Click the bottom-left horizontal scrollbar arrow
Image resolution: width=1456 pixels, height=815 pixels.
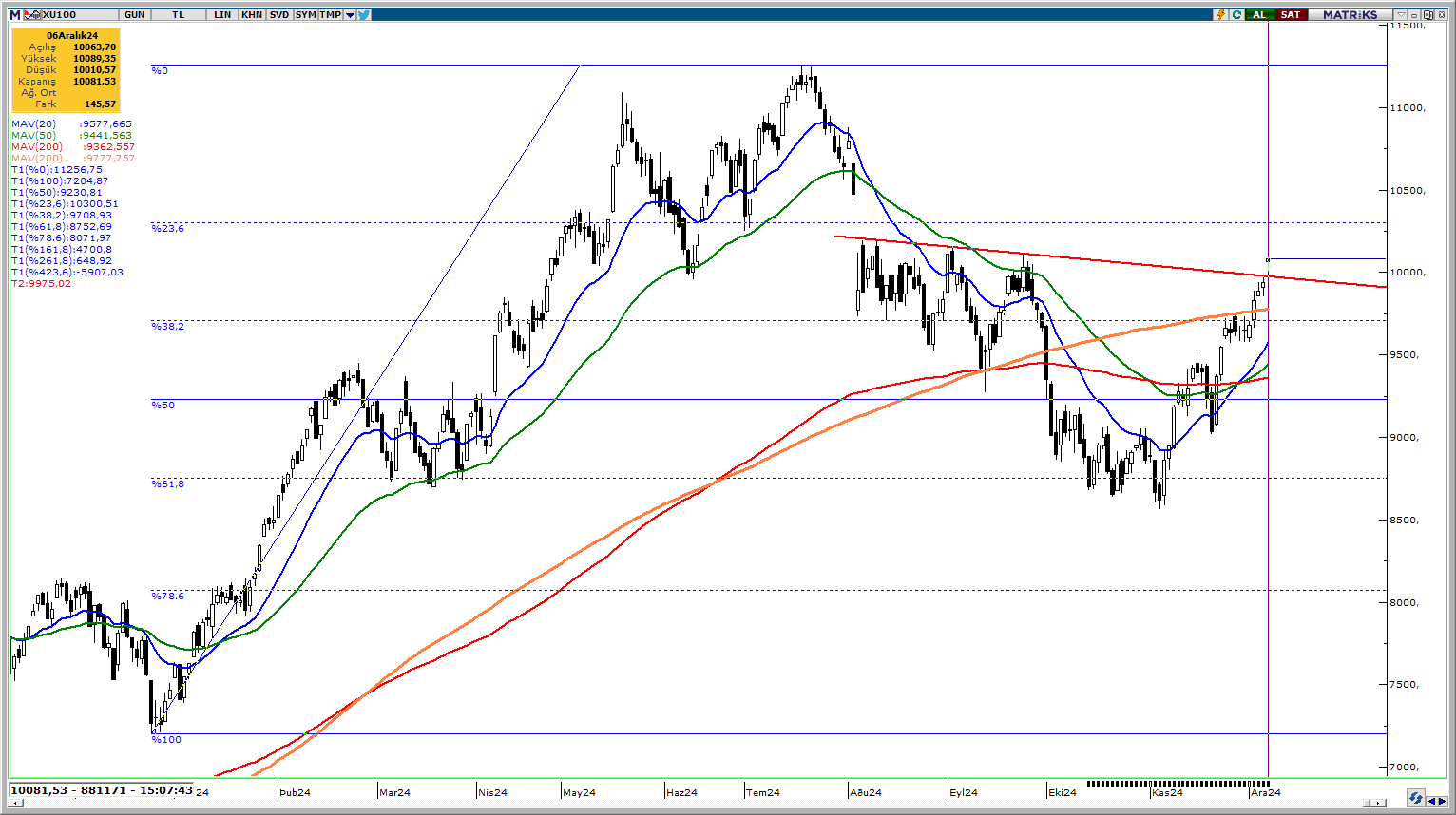coord(14,803)
